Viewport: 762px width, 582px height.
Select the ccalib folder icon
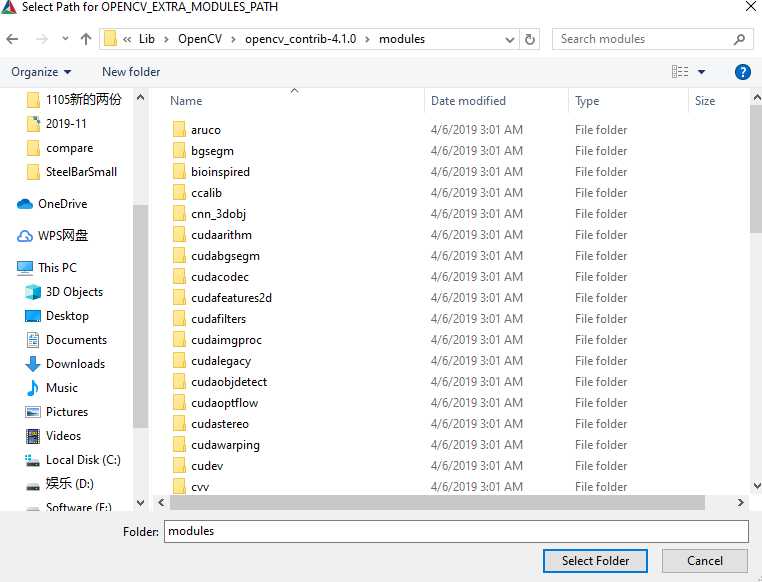click(179, 192)
